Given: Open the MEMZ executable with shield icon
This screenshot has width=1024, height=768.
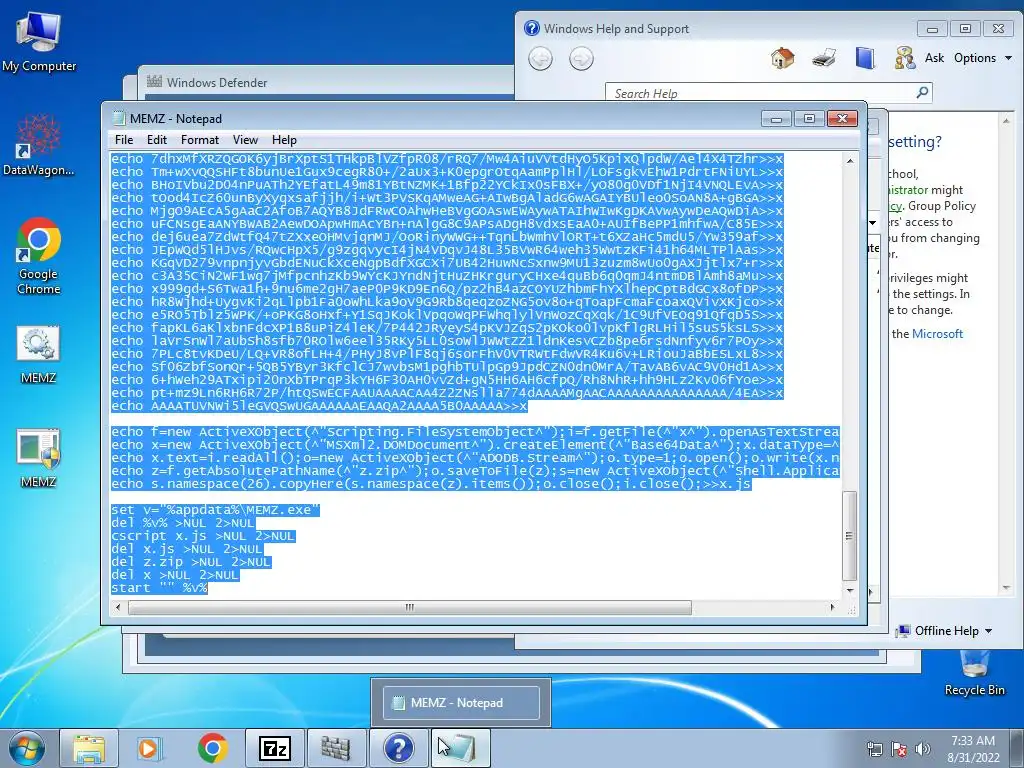Looking at the screenshot, I should click(38, 458).
